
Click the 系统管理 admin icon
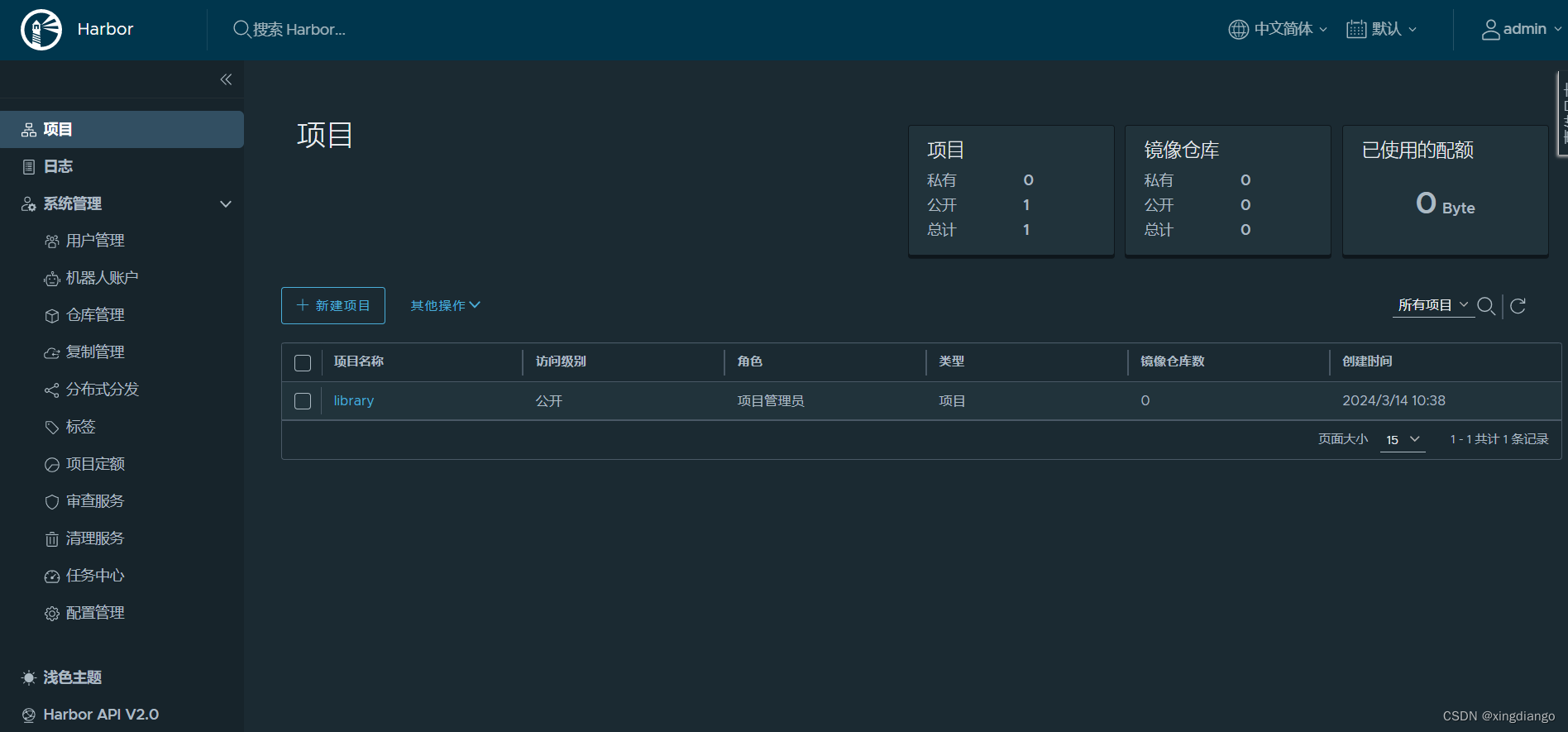tap(29, 204)
